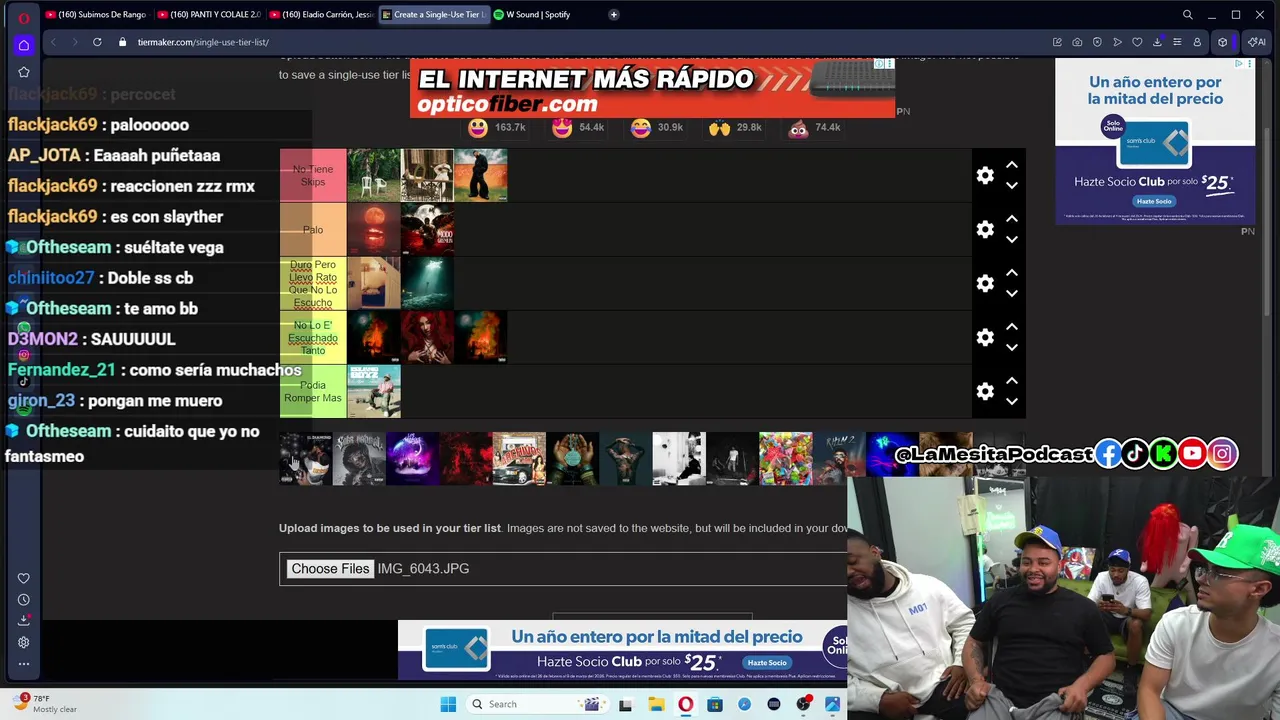Open the weather widget showing 78°F
The width and height of the screenshot is (1280, 720).
(x=45, y=703)
